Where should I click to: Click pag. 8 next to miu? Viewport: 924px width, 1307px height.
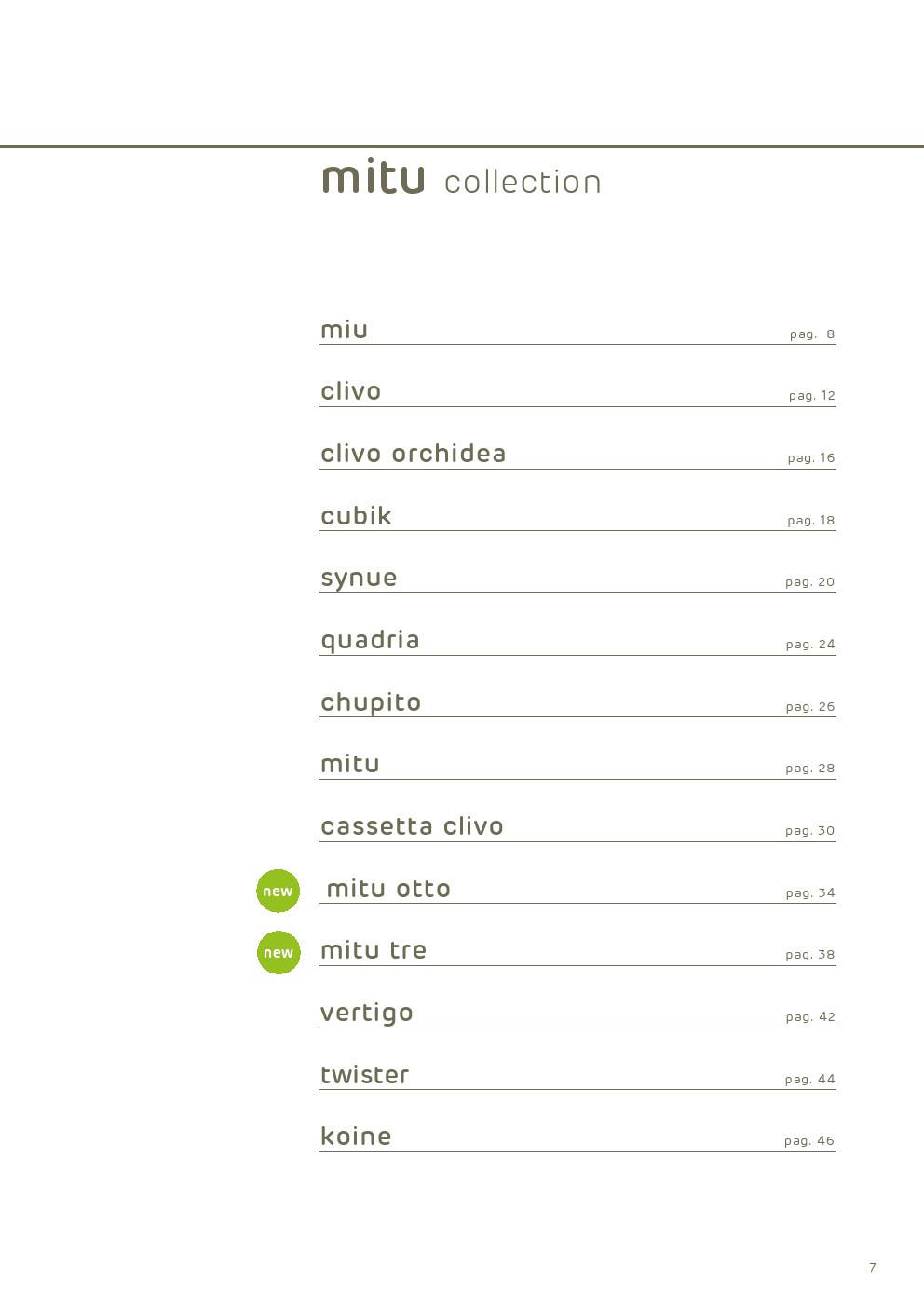[812, 334]
